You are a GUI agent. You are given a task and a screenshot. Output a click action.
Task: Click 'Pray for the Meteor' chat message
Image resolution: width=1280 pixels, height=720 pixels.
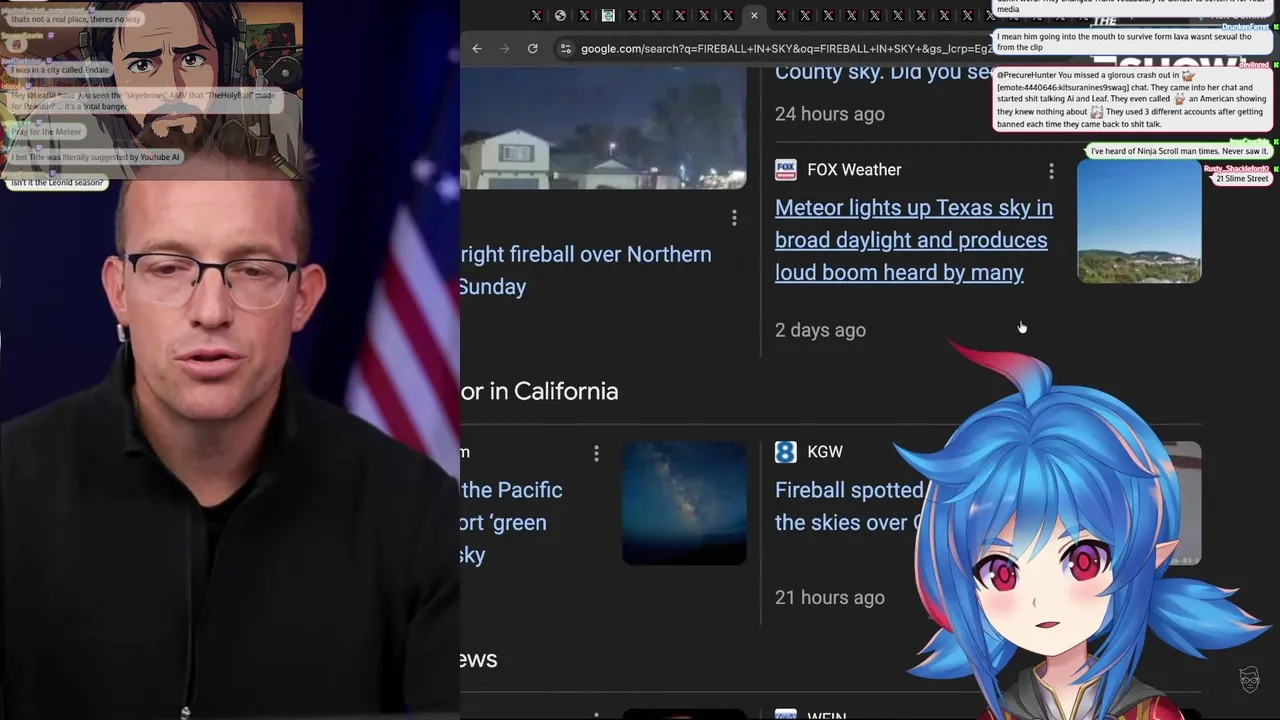pyautogui.click(x=47, y=131)
